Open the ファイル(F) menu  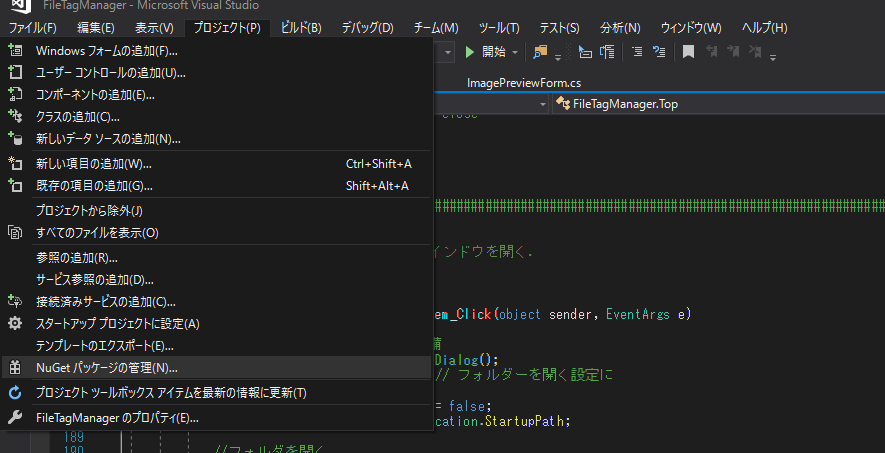33,28
